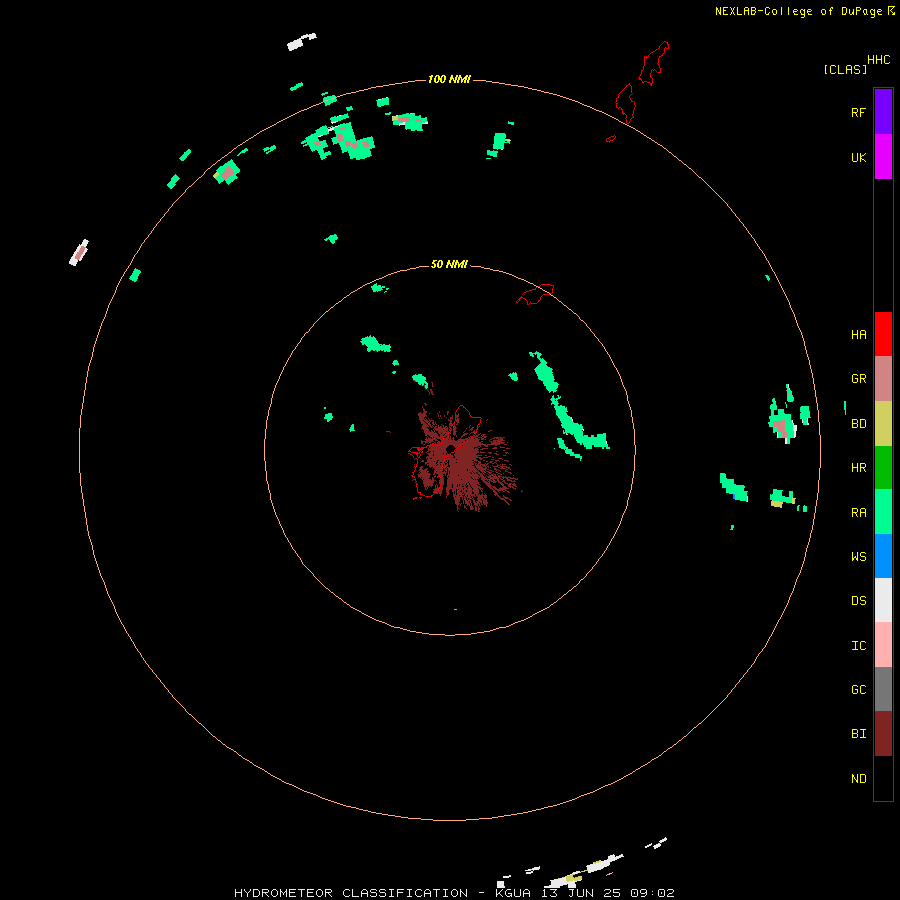Click the UK legend label

pyautogui.click(x=858, y=157)
